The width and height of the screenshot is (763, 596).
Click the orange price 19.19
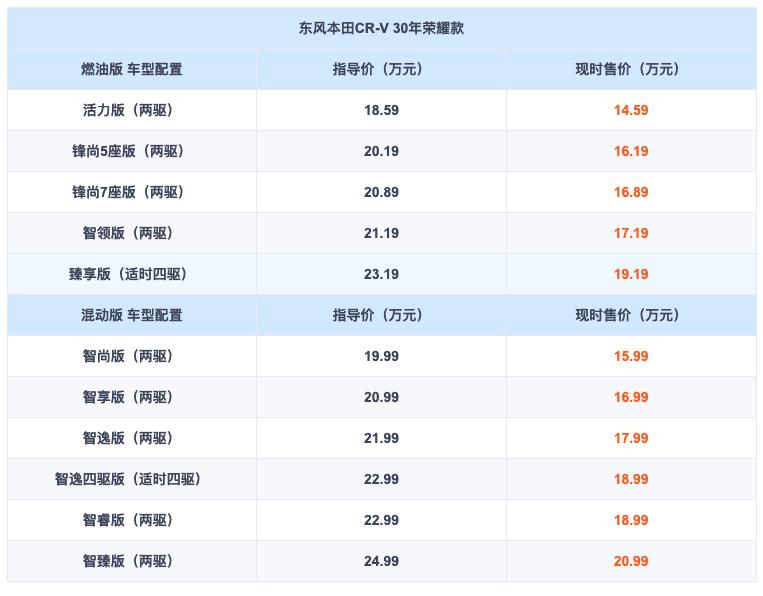point(631,274)
